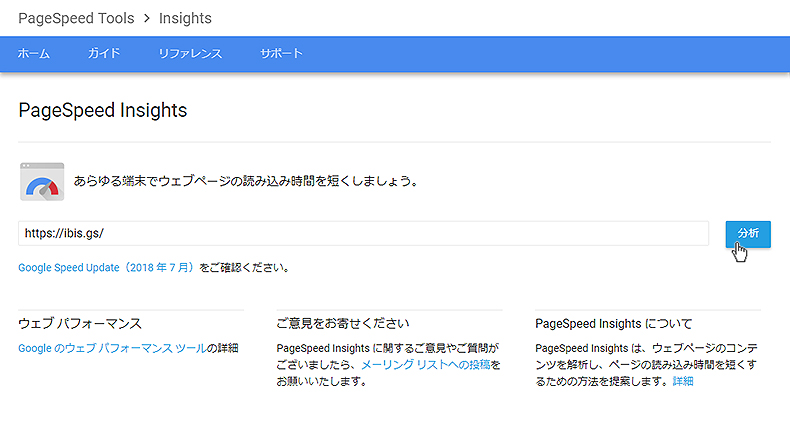The image size is (790, 425).
Task: Open PageSpeed Tools breadcrumb link
Action: point(76,19)
